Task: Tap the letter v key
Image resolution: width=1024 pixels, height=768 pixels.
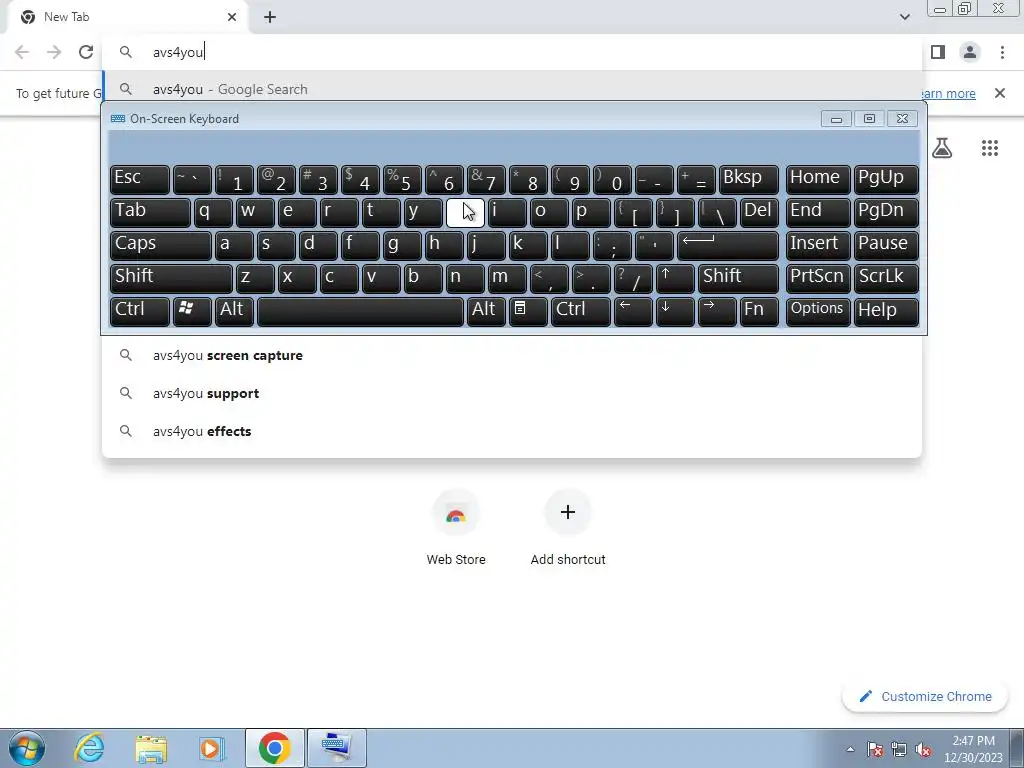Action: tap(381, 278)
